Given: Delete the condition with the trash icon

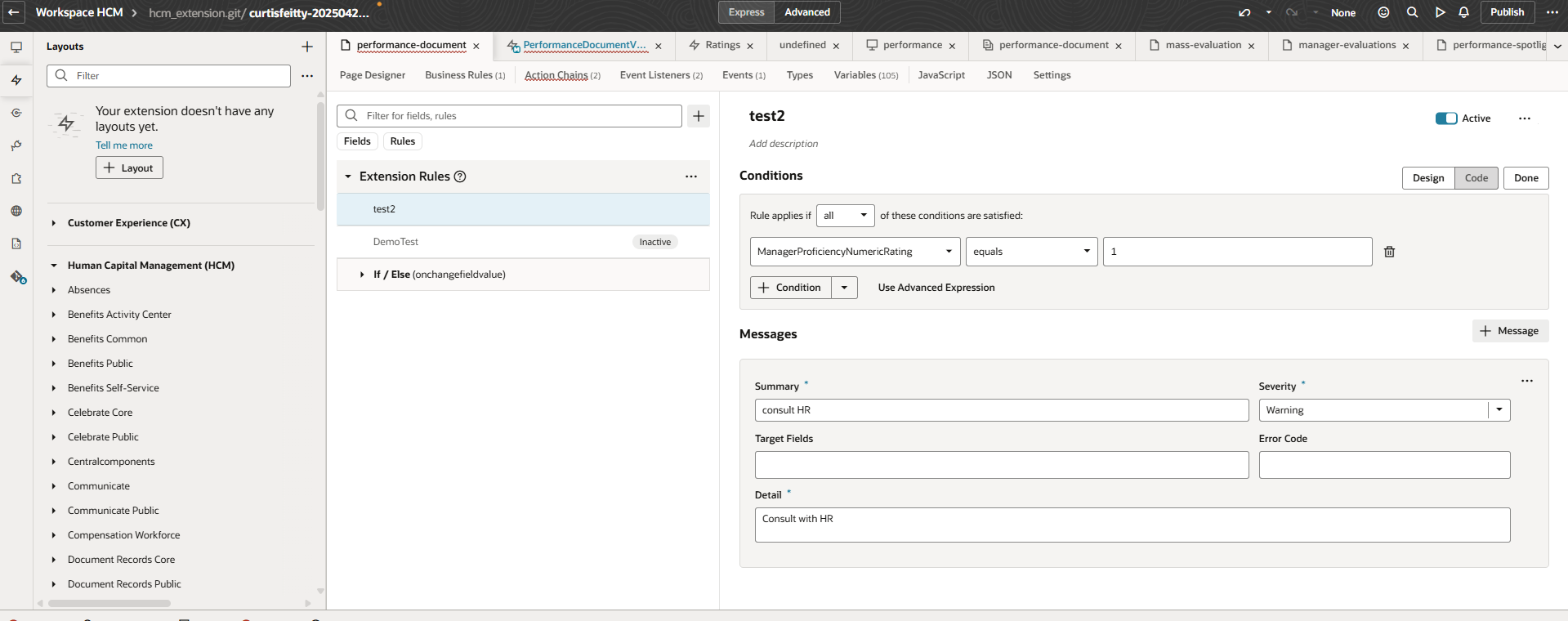Looking at the screenshot, I should 1389,252.
